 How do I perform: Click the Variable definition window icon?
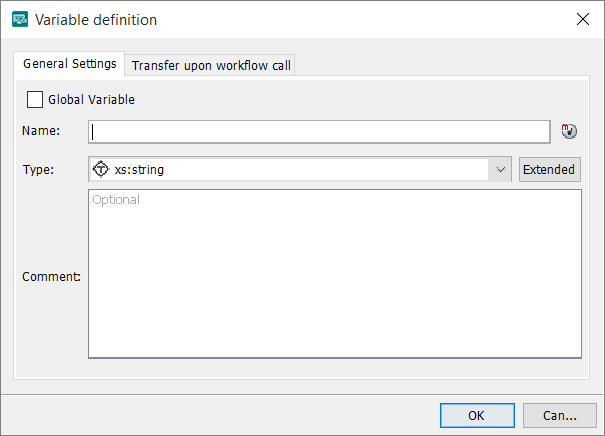click(x=19, y=19)
